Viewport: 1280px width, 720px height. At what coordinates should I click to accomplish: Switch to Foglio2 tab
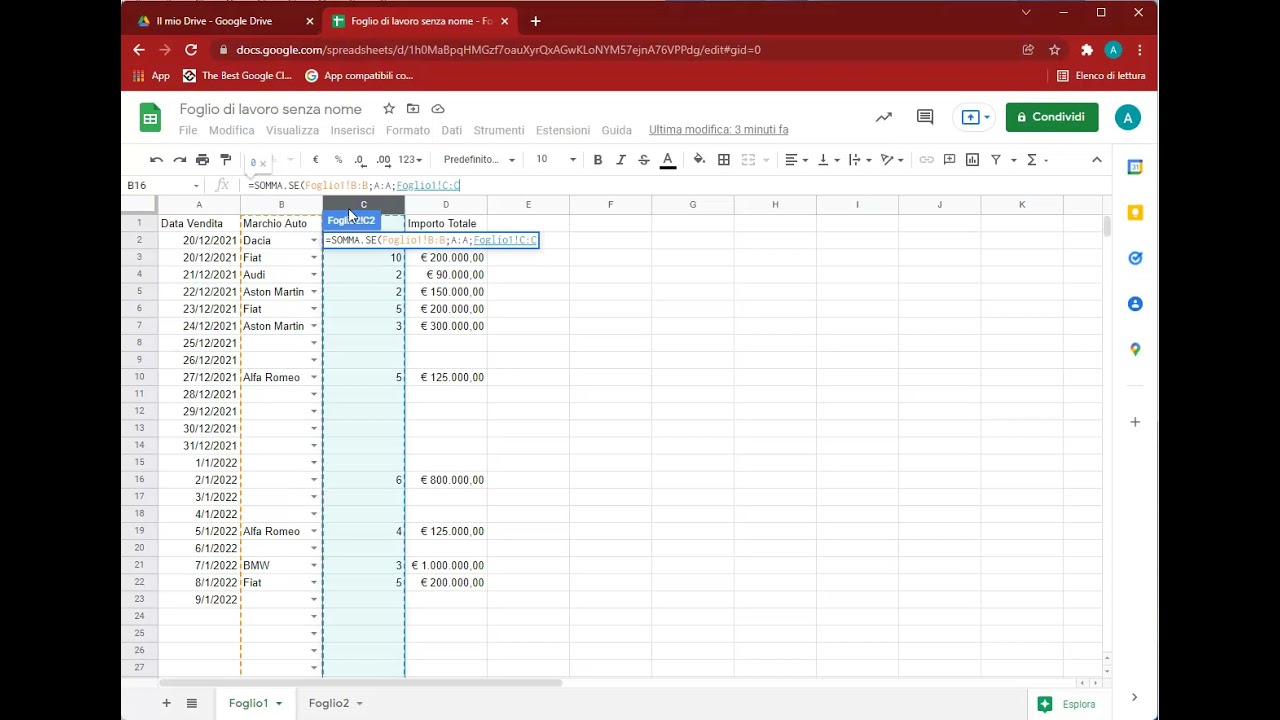coord(329,703)
